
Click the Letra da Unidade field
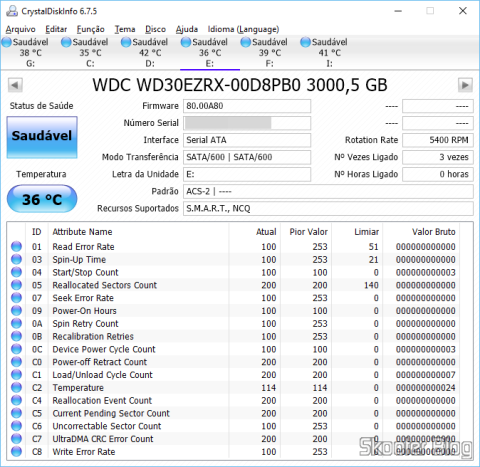[247, 174]
